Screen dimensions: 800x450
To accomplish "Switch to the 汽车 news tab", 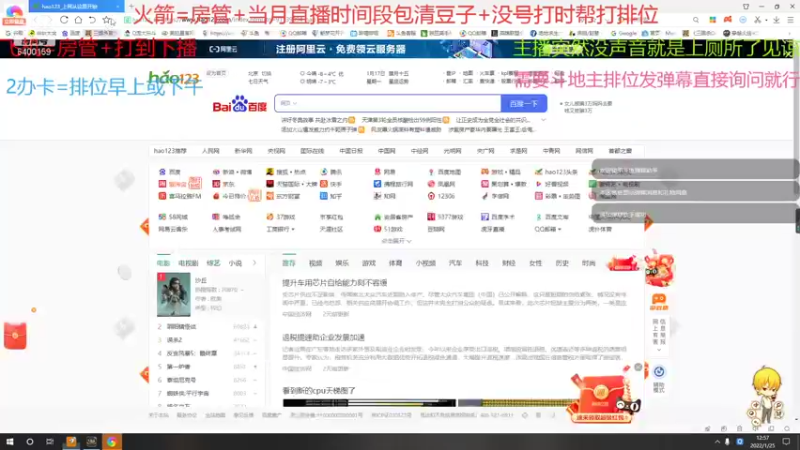I will [455, 263].
